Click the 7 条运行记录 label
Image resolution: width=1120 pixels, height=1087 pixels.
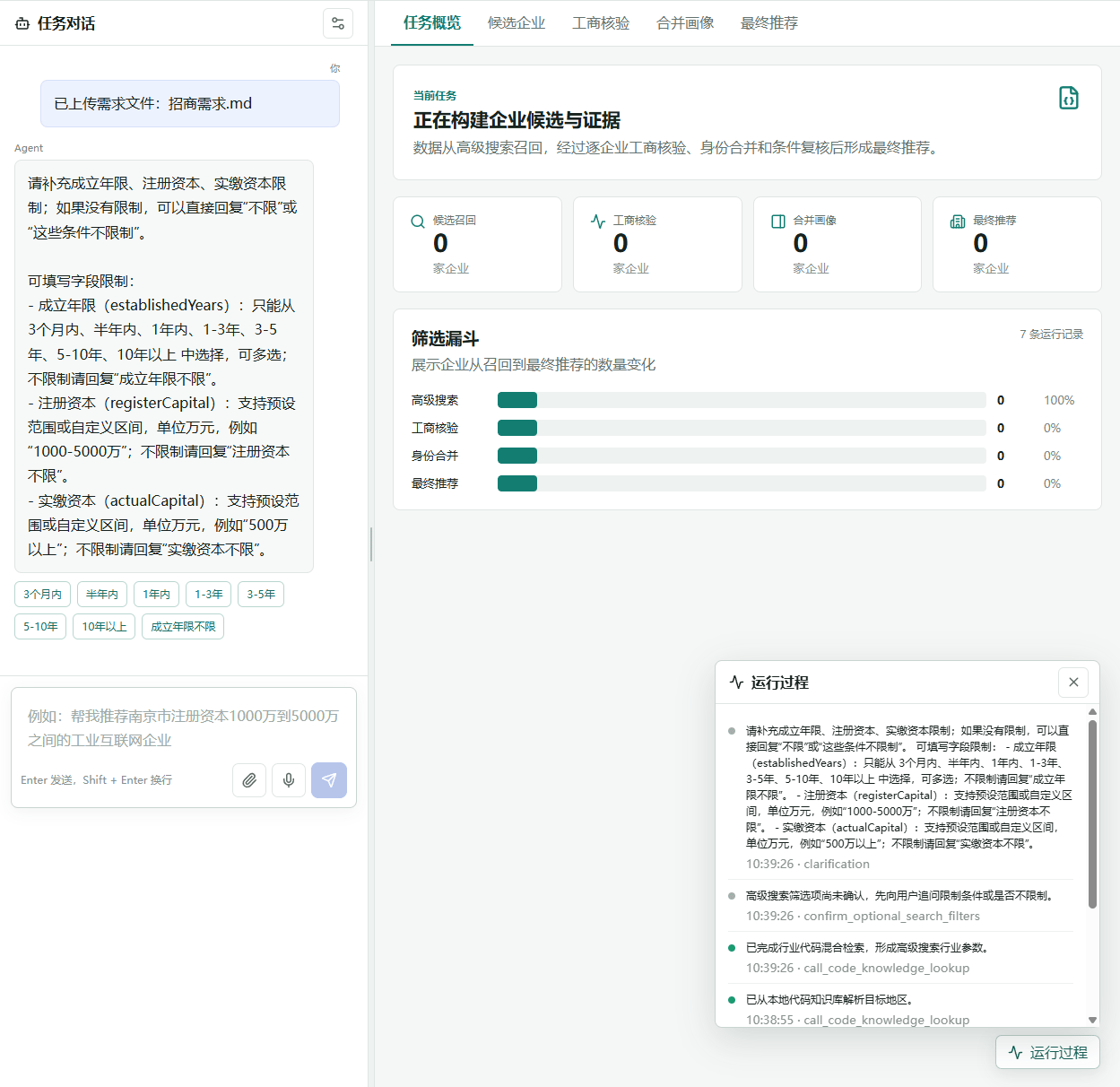point(1051,335)
